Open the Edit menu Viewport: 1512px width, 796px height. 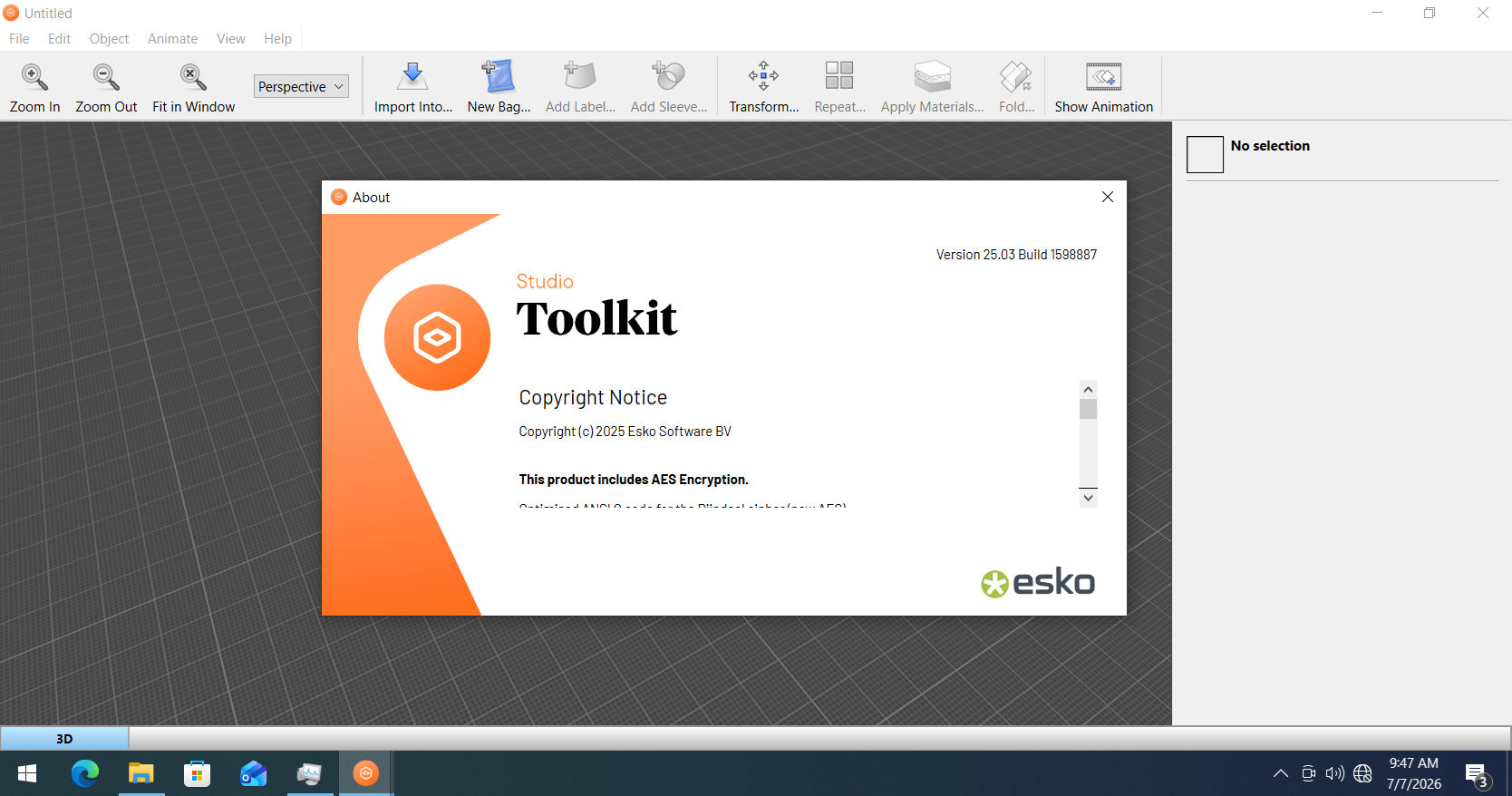tap(59, 39)
